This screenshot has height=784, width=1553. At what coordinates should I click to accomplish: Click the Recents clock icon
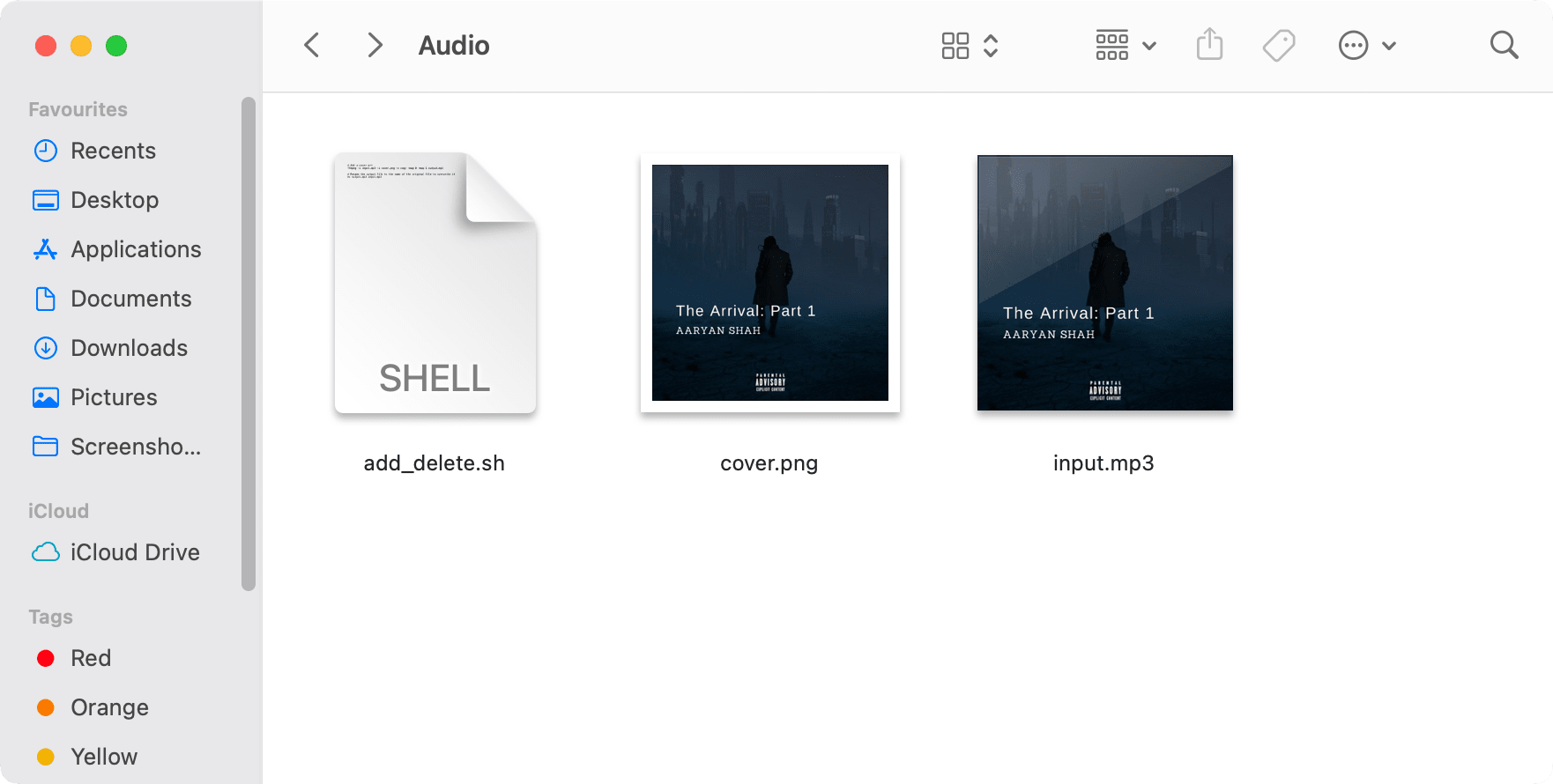[46, 151]
